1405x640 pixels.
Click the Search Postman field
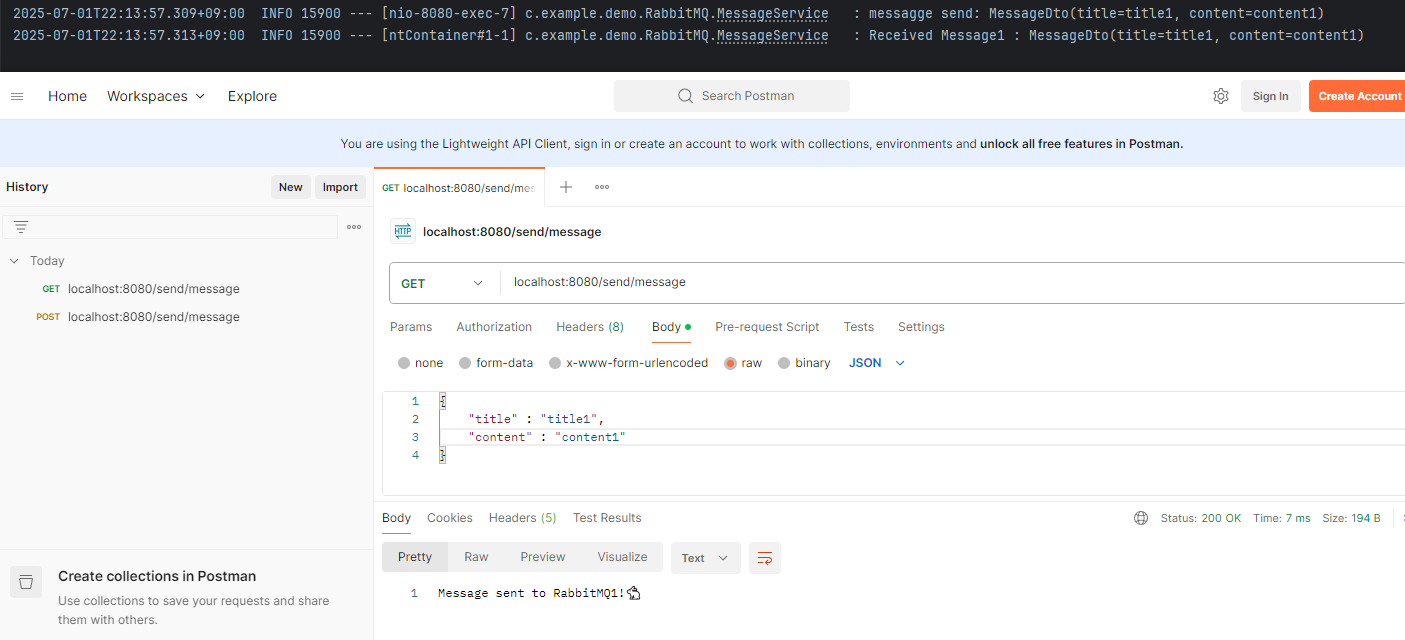coord(731,96)
